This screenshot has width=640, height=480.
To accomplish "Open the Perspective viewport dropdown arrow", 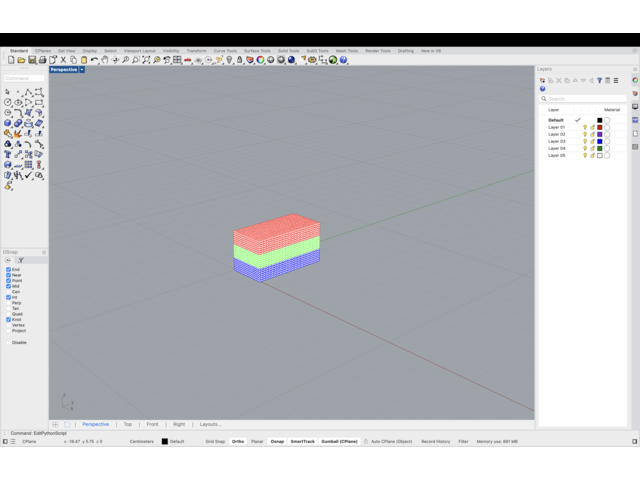I will coord(82,70).
